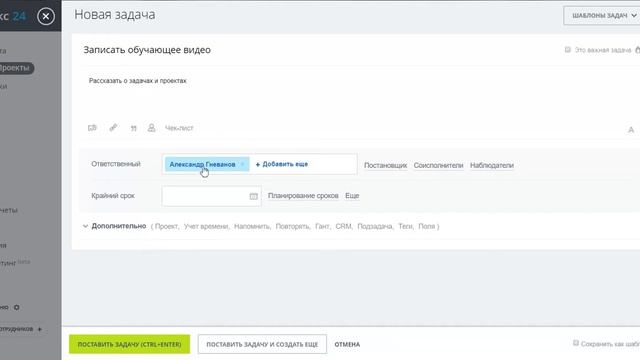Image resolution: width=640 pixels, height=360 pixels.
Task: Open the Поля additional option
Action: (x=427, y=226)
